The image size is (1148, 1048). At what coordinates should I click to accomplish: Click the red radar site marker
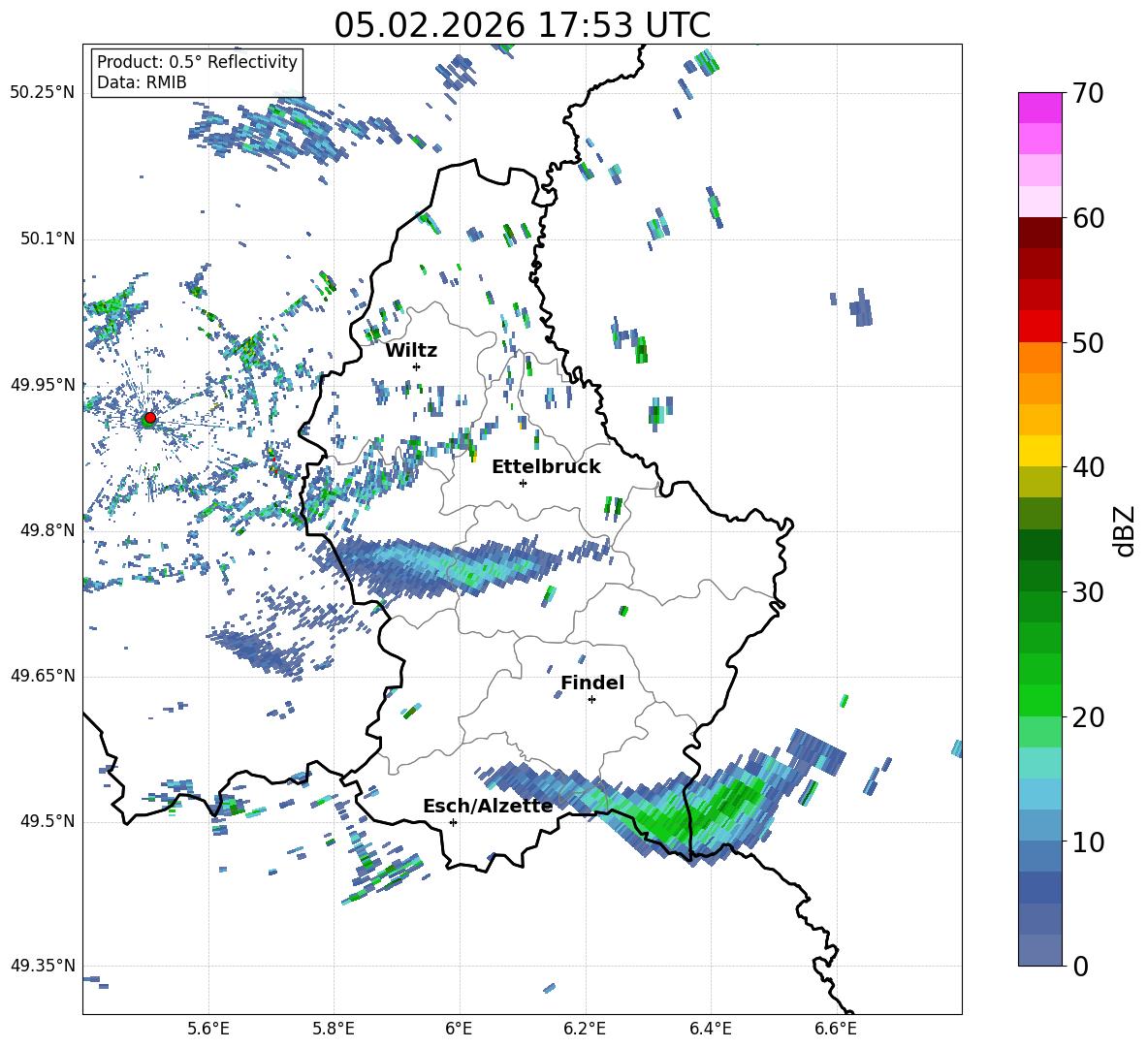pos(149,418)
